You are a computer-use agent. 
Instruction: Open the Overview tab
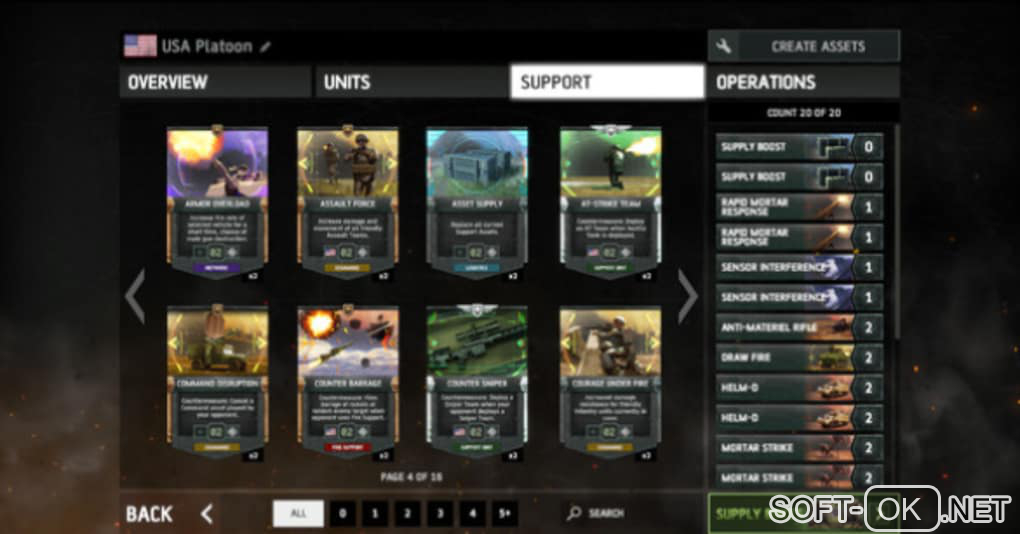click(215, 82)
